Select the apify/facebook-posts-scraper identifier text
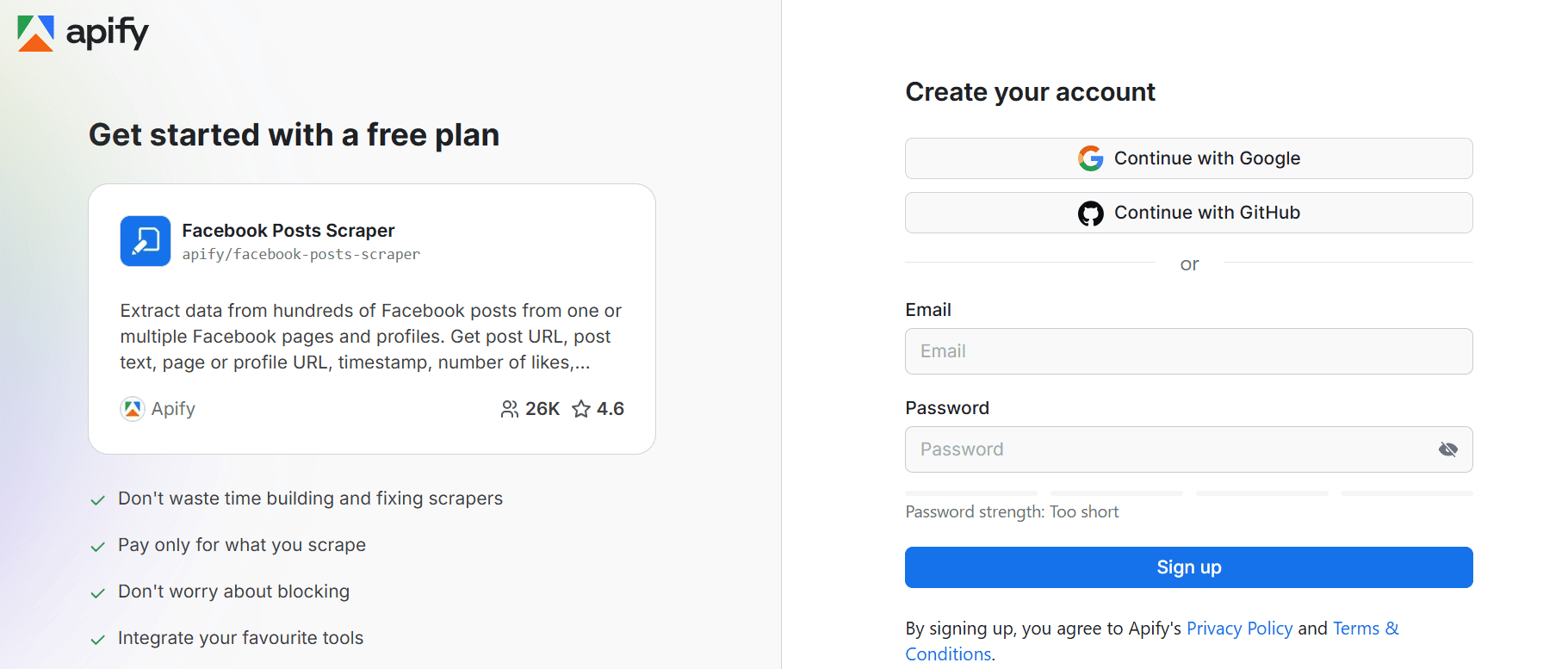1568x669 pixels. coord(301,254)
